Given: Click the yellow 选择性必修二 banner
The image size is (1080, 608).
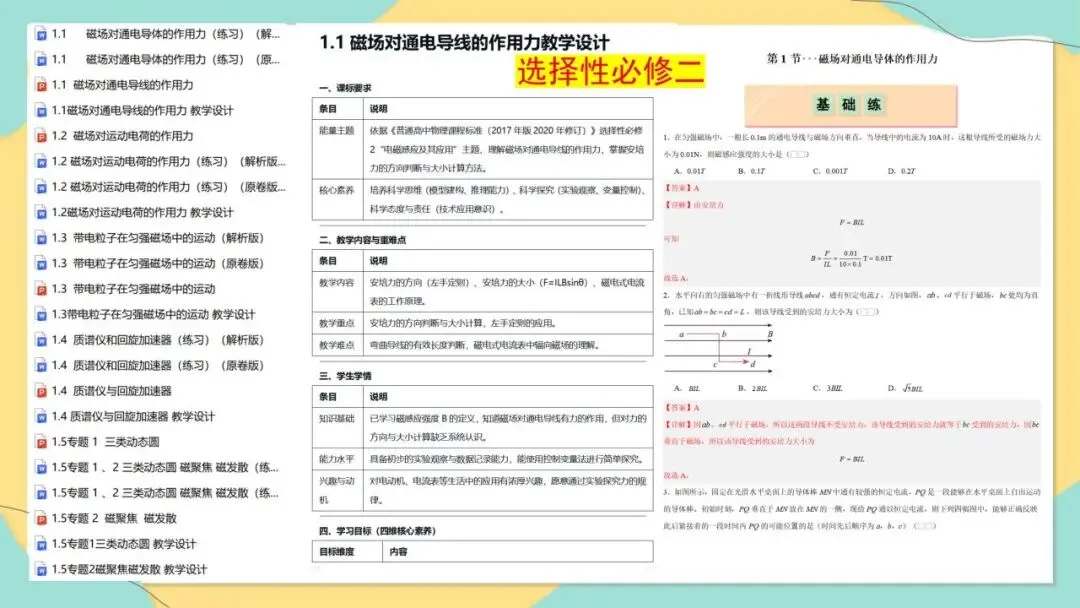Looking at the screenshot, I should click(610, 72).
